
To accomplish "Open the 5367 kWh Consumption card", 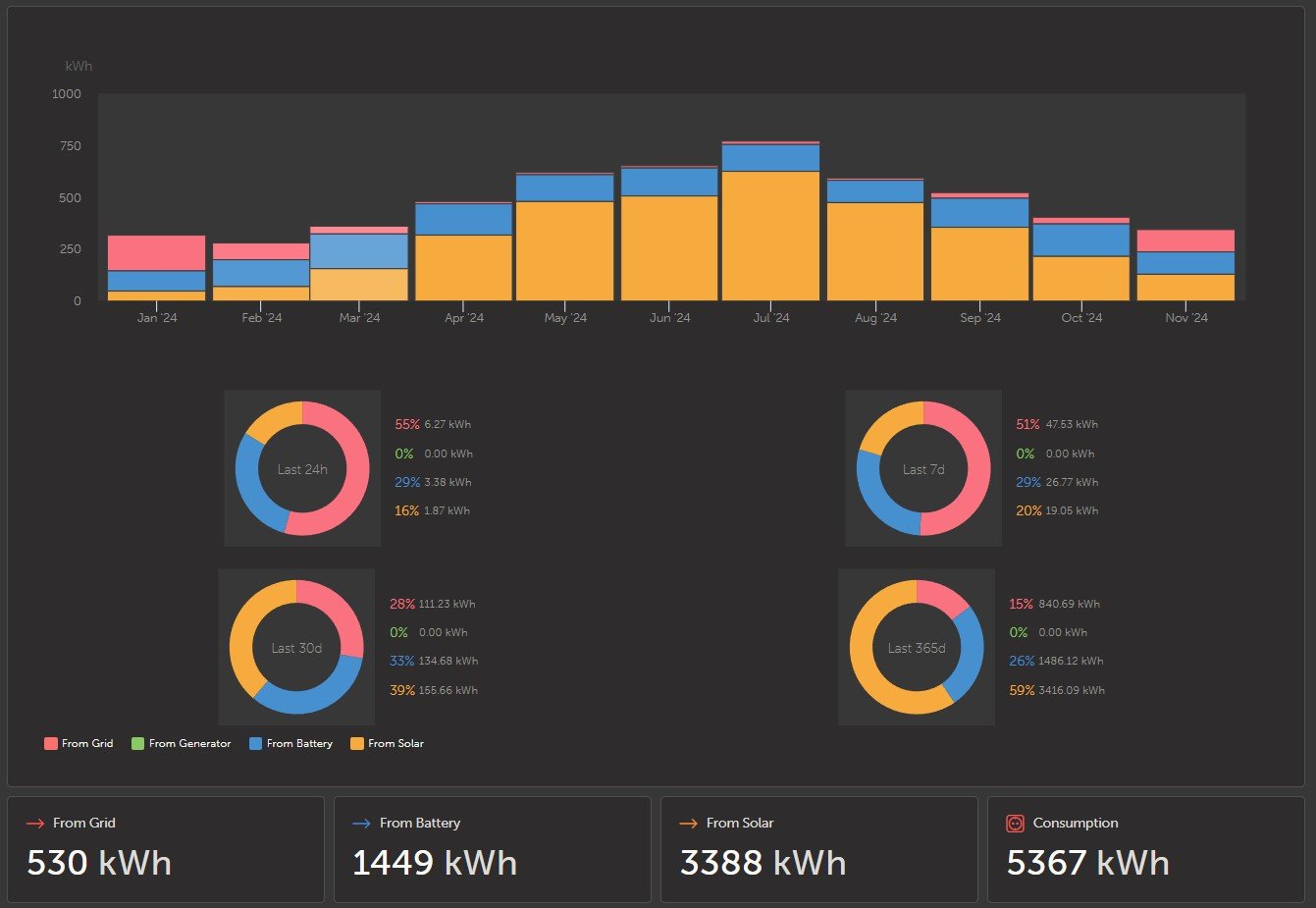I will tap(1146, 849).
